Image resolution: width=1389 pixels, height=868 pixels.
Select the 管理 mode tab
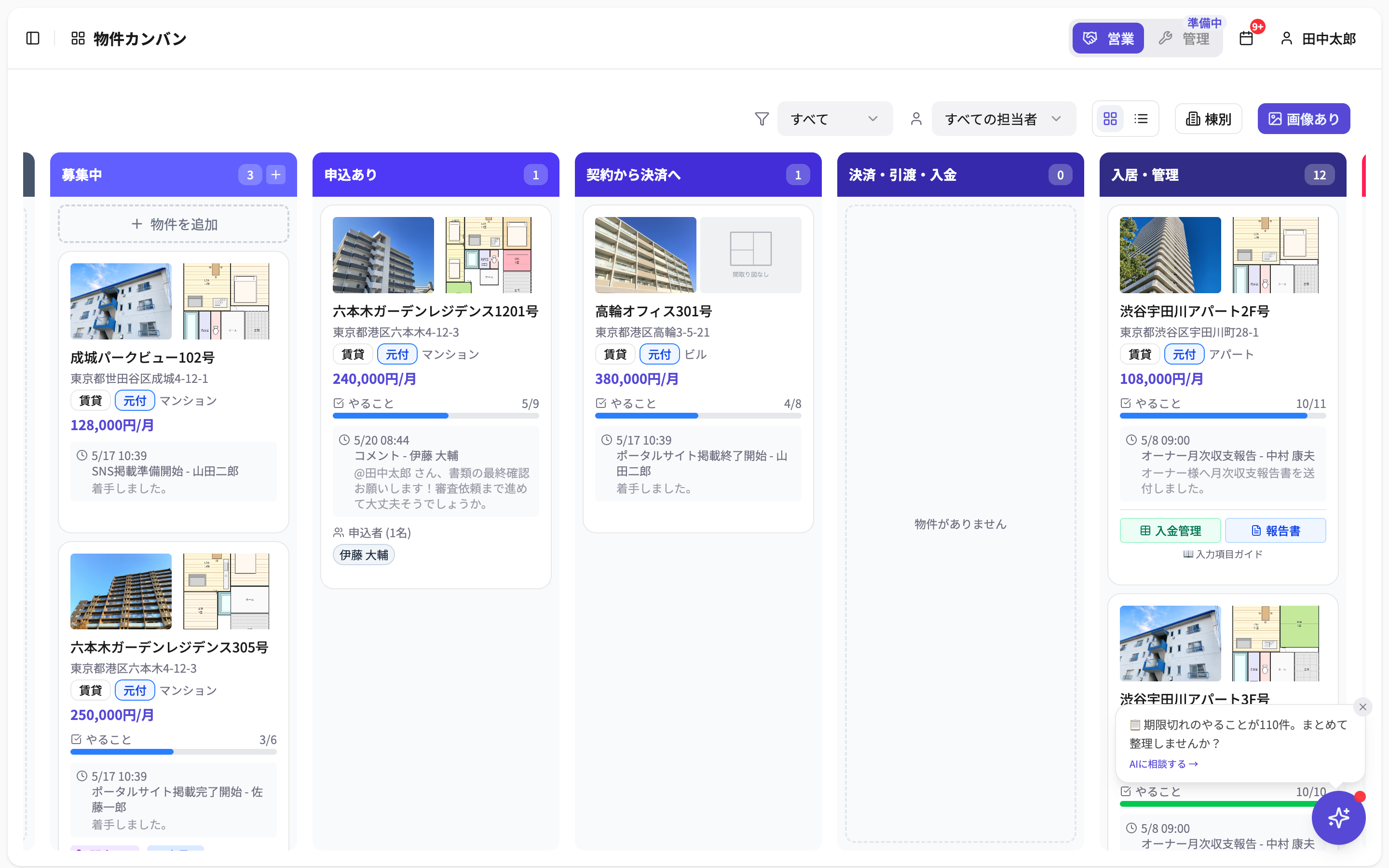pos(1184,39)
